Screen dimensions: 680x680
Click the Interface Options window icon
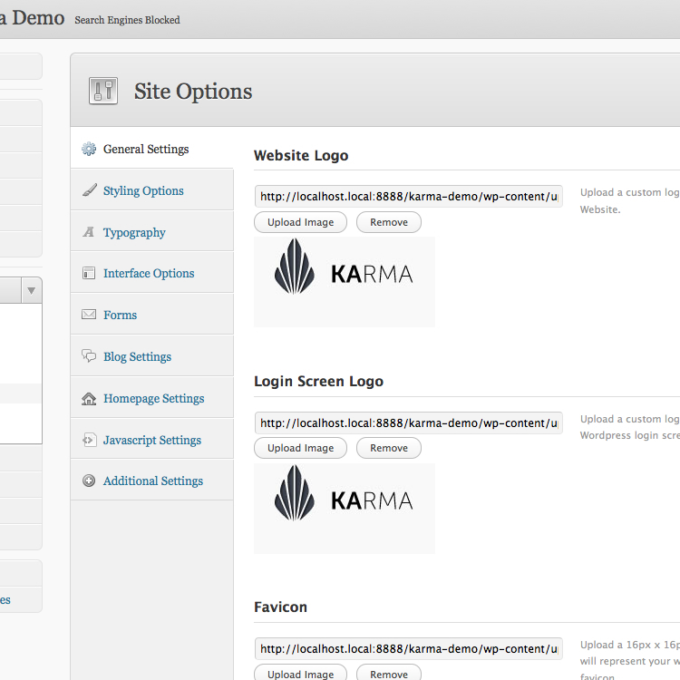[89, 274]
